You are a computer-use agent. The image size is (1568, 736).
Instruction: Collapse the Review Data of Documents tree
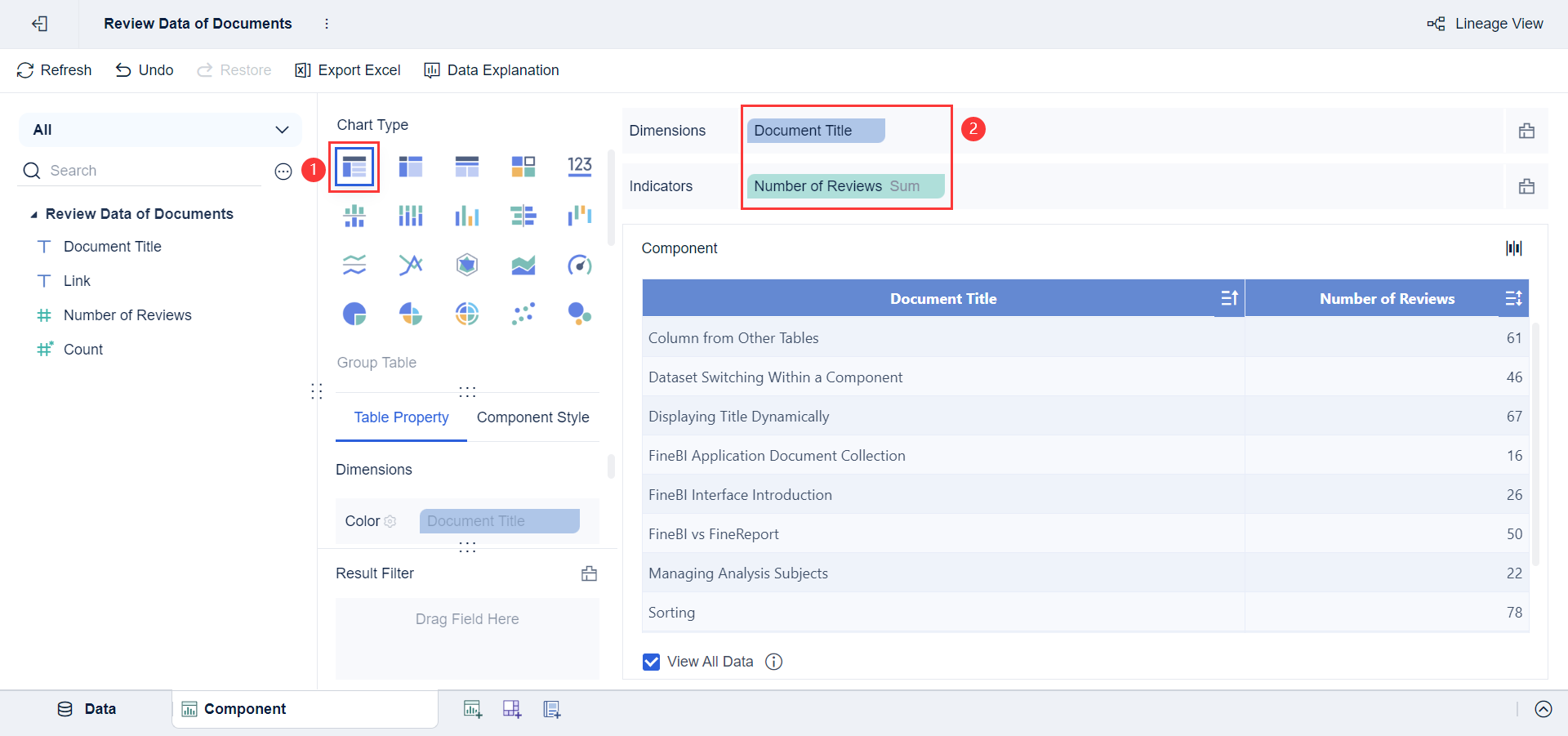tap(34, 215)
